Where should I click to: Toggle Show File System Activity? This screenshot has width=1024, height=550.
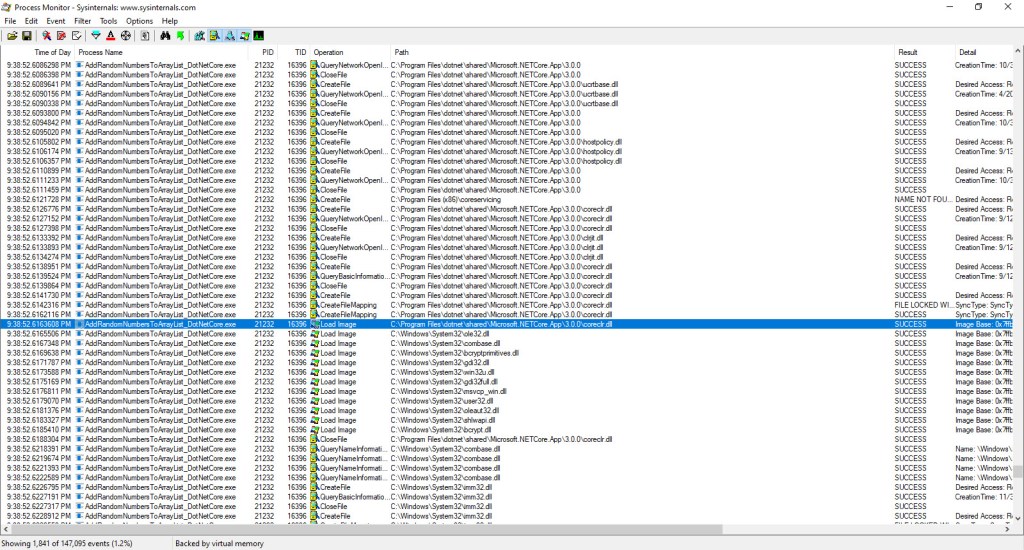[x=214, y=36]
